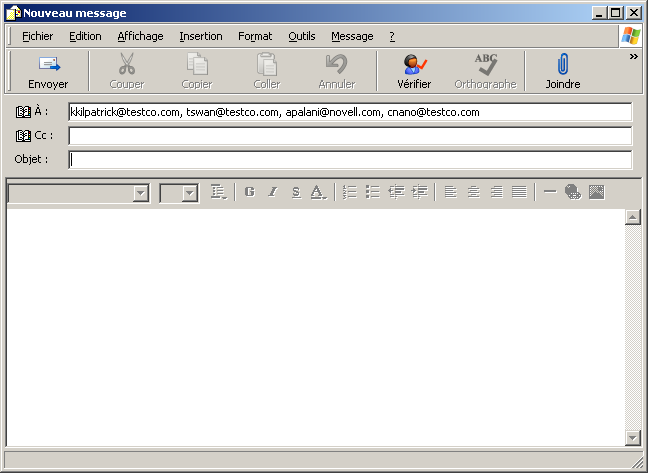Image resolution: width=648 pixels, height=473 pixels.
Task: Open the Fichier menu
Action: coord(38,36)
